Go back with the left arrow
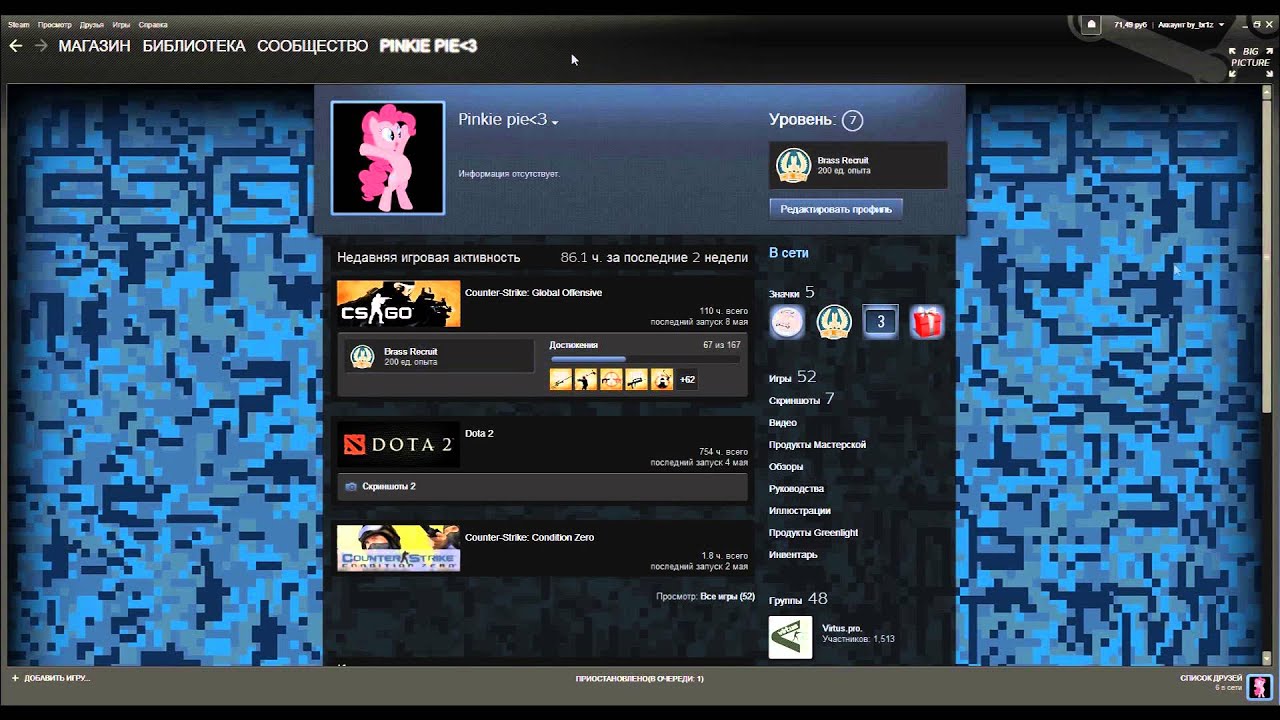Viewport: 1280px width, 720px height. pos(15,45)
